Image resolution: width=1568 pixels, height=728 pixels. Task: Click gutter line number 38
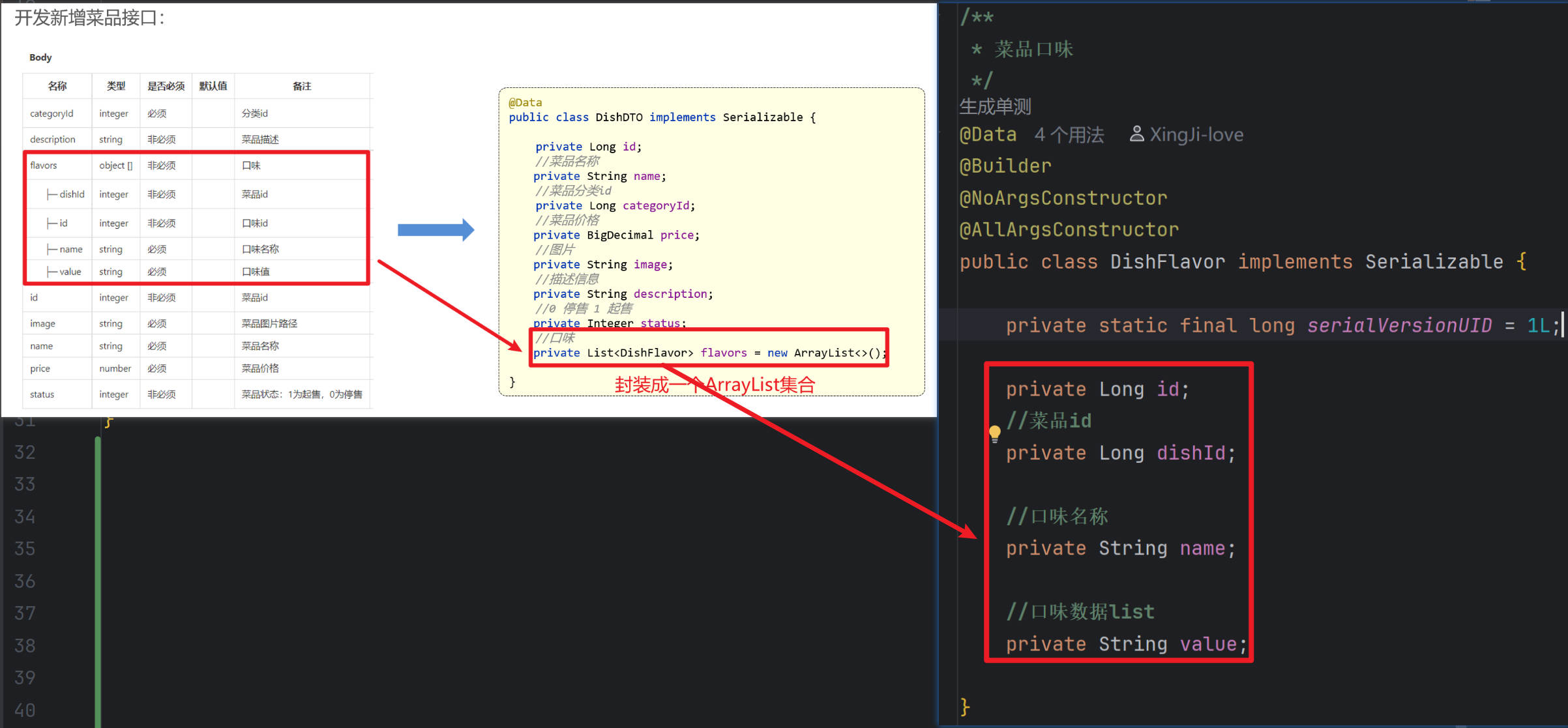25,646
